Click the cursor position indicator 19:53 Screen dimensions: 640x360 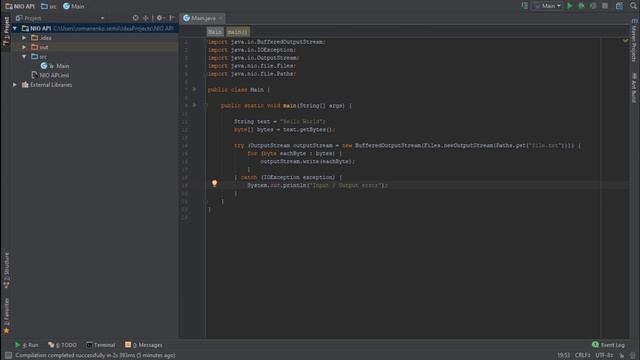[x=564, y=356]
